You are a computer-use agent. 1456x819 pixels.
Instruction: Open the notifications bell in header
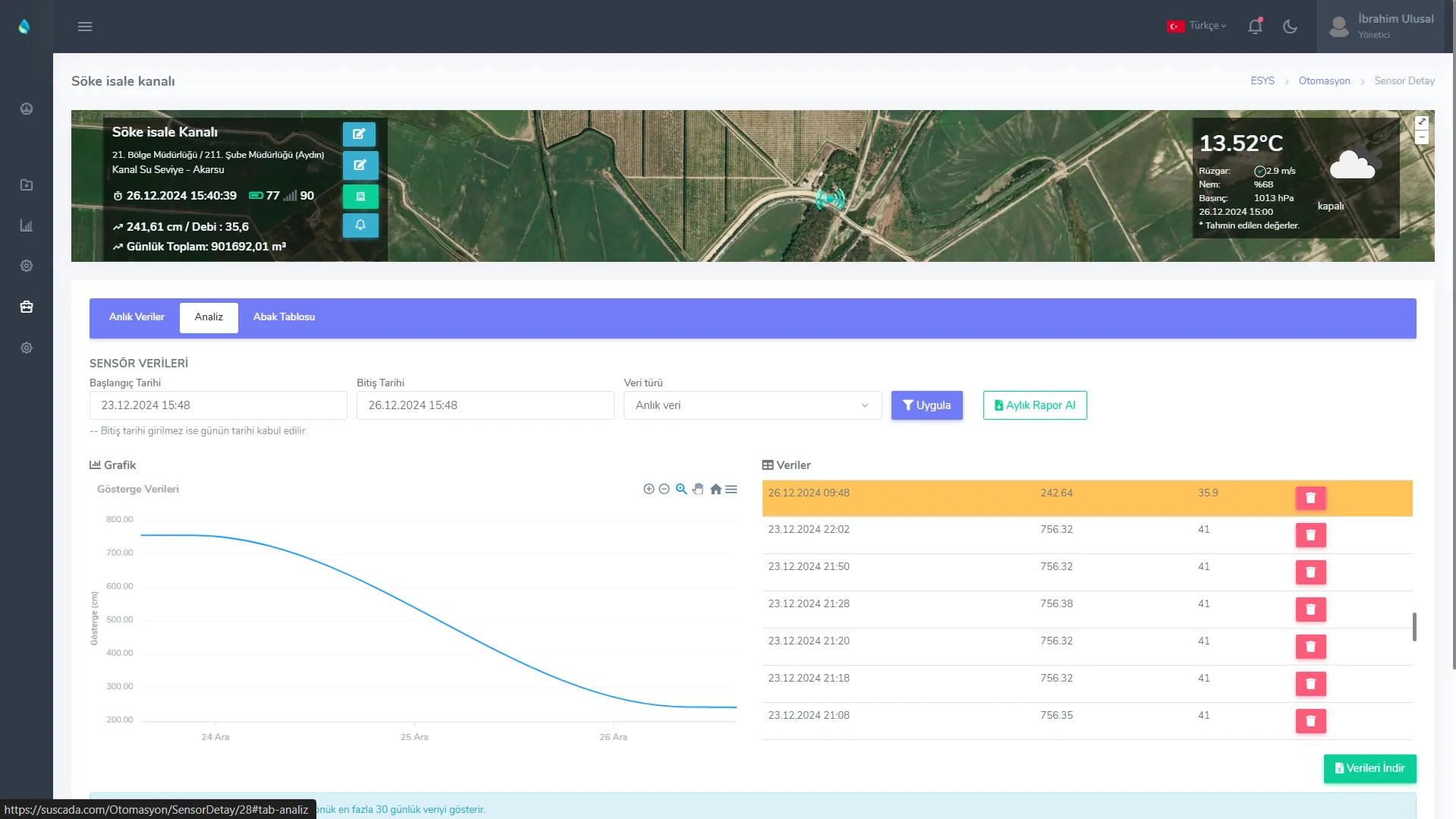point(1255,27)
